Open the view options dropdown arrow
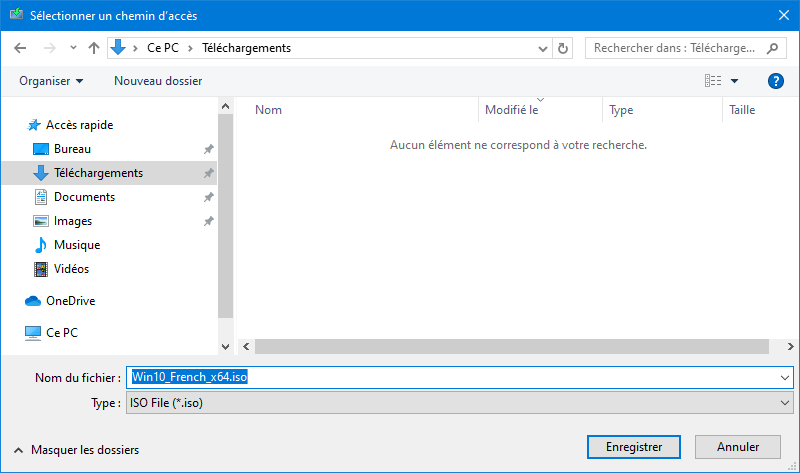Viewport: 800px width, 473px height. tap(734, 81)
